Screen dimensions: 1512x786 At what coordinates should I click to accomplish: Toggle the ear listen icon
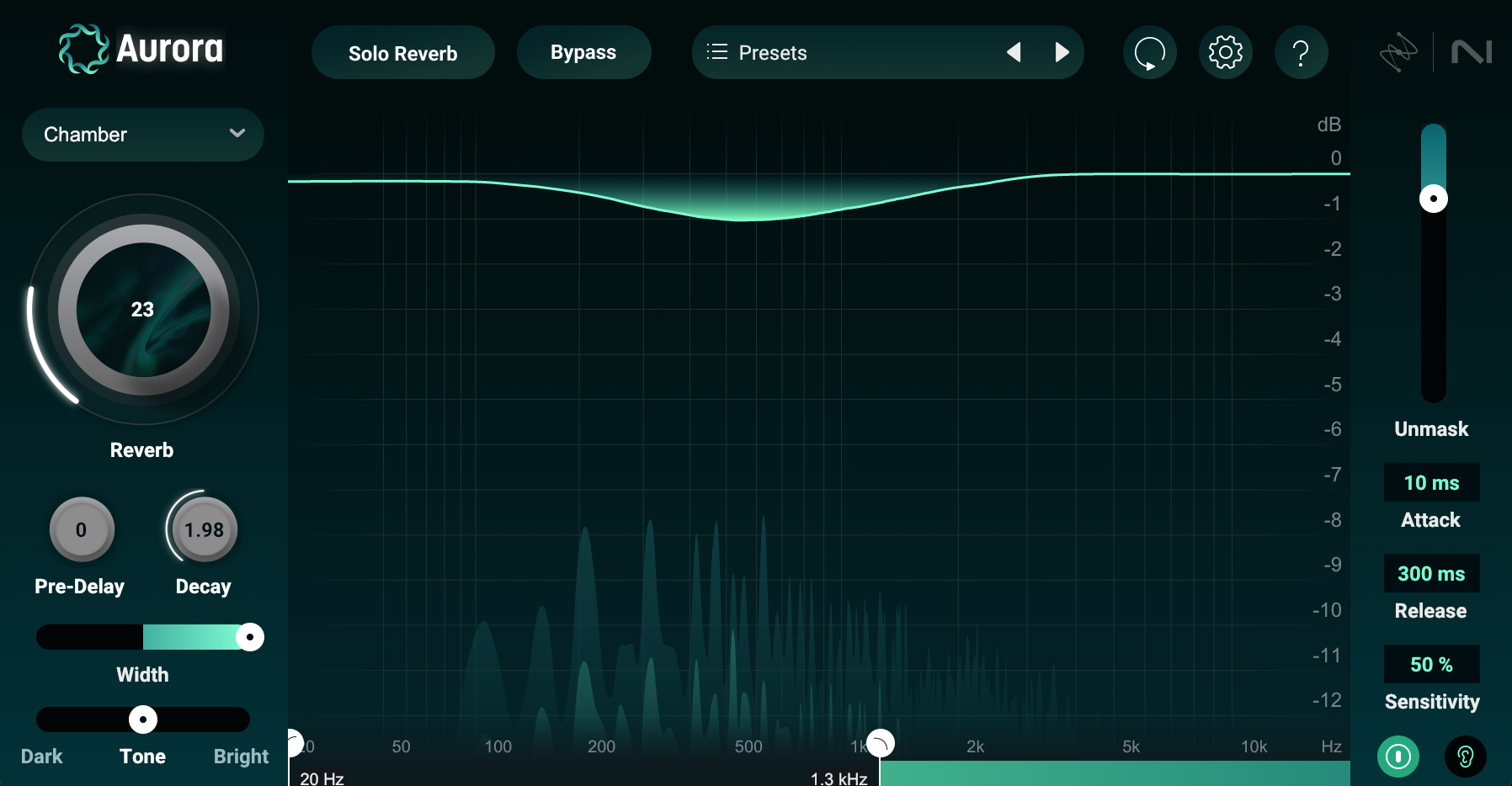pyautogui.click(x=1466, y=757)
